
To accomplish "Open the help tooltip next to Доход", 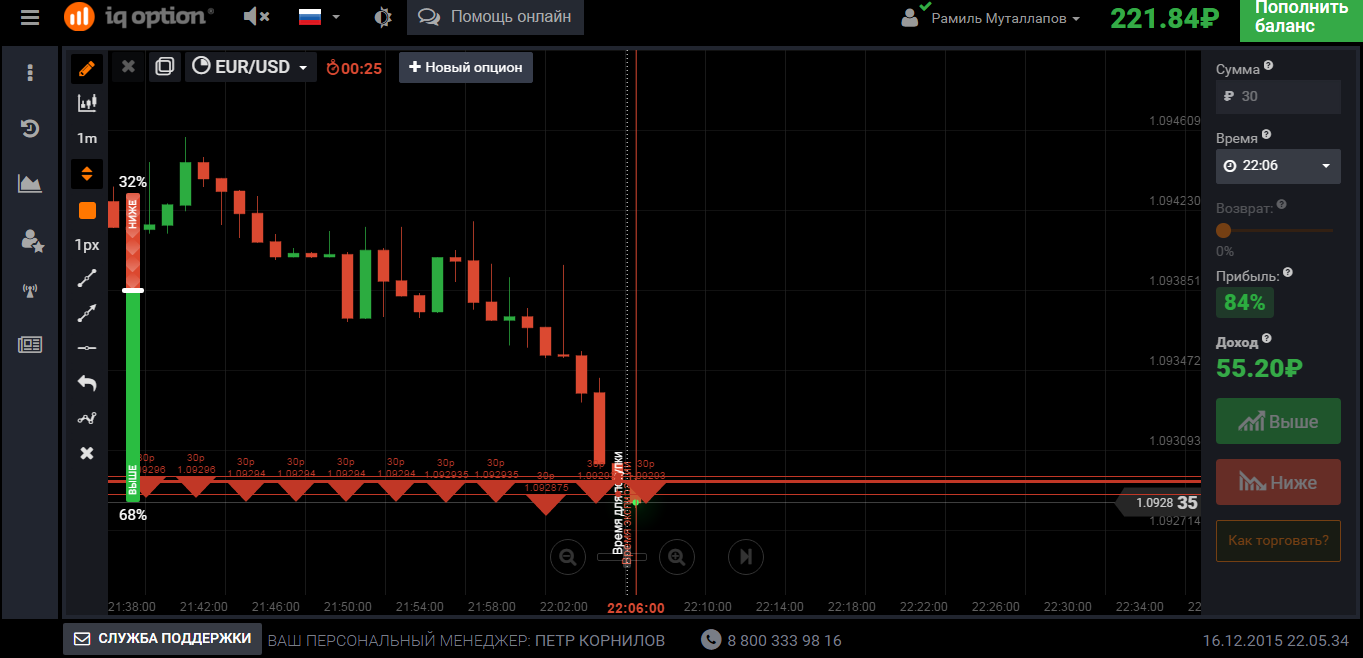I will (1267, 339).
